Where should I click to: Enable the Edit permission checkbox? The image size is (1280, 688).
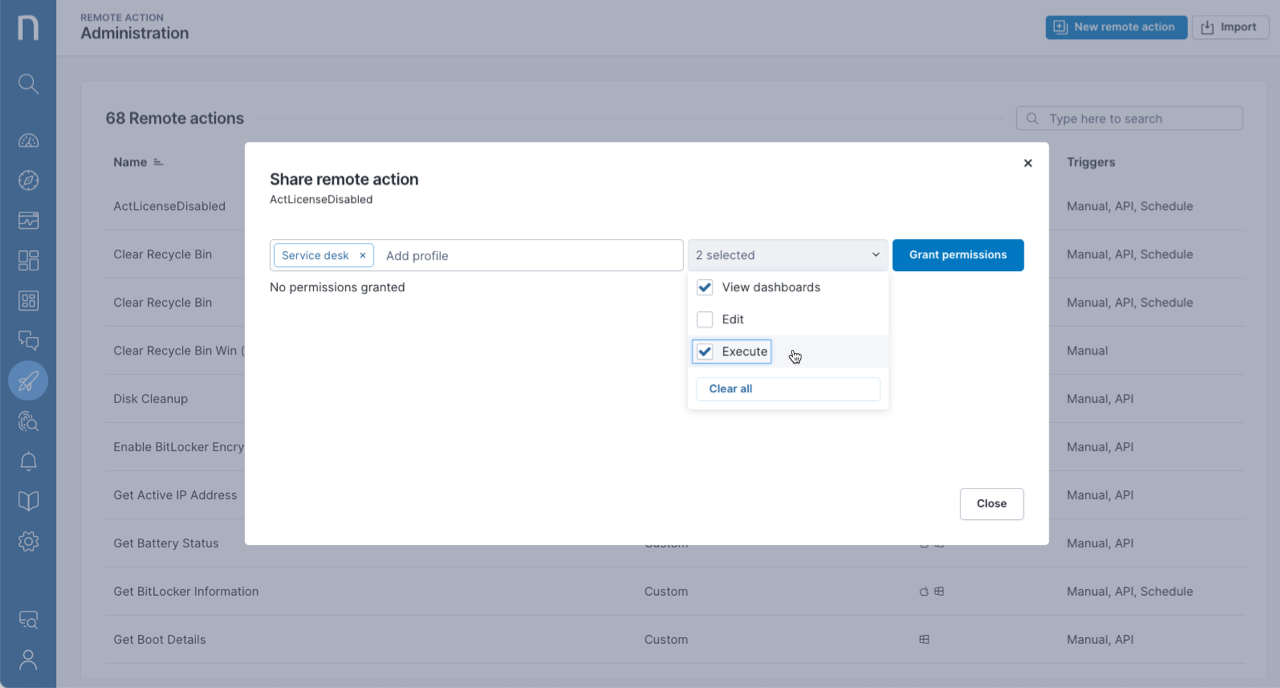[x=704, y=319]
